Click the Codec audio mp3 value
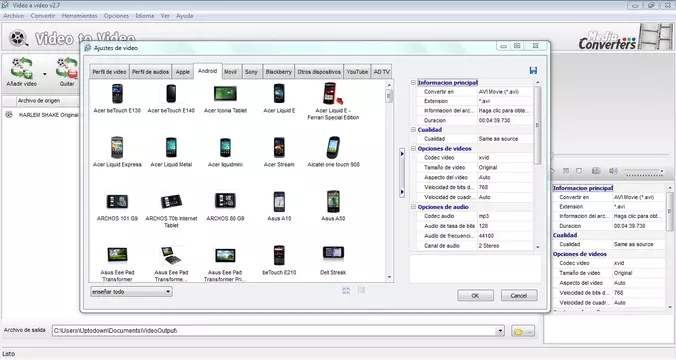The height and width of the screenshot is (360, 676). pos(505,216)
